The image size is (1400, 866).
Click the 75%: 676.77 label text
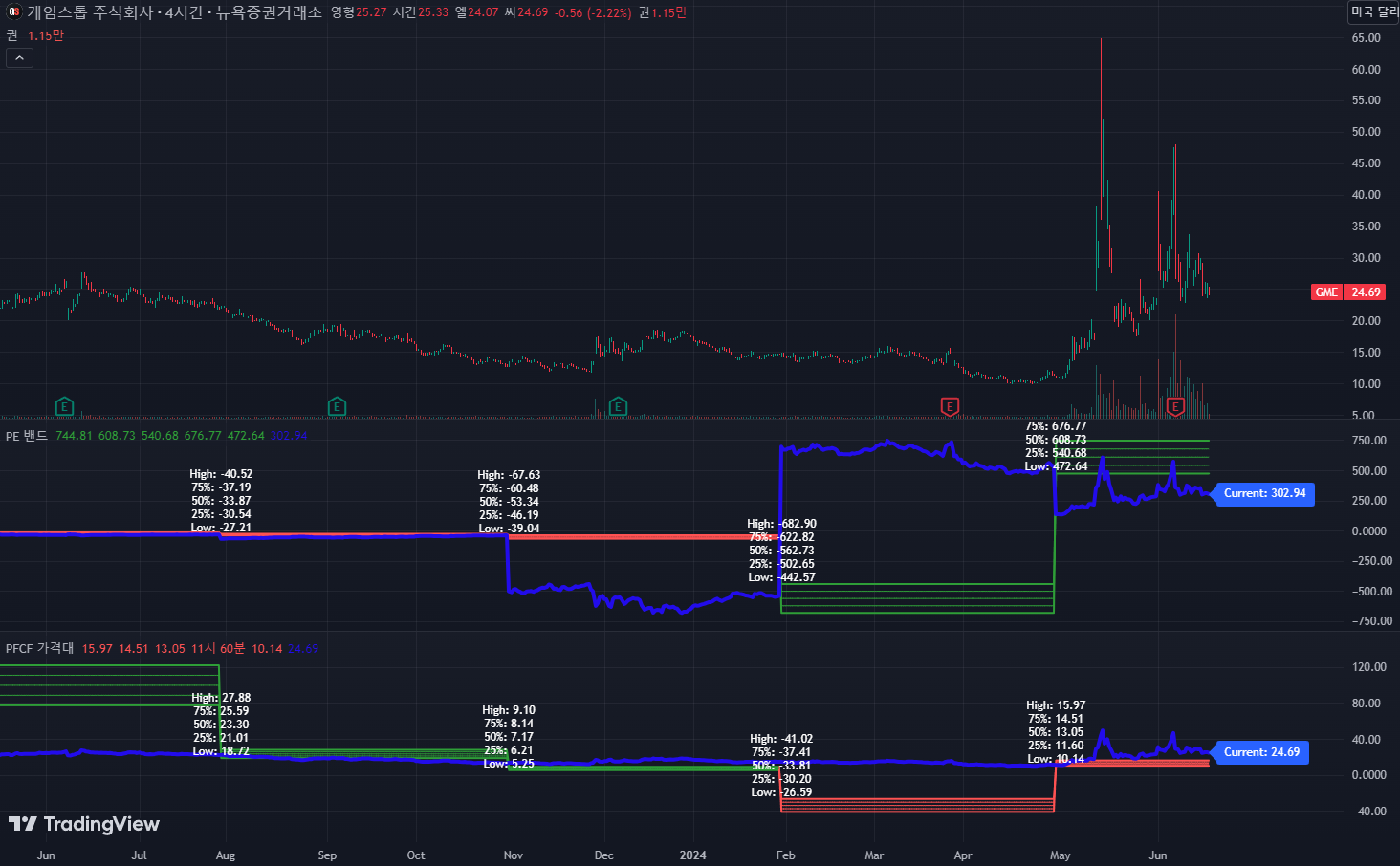point(1056,426)
